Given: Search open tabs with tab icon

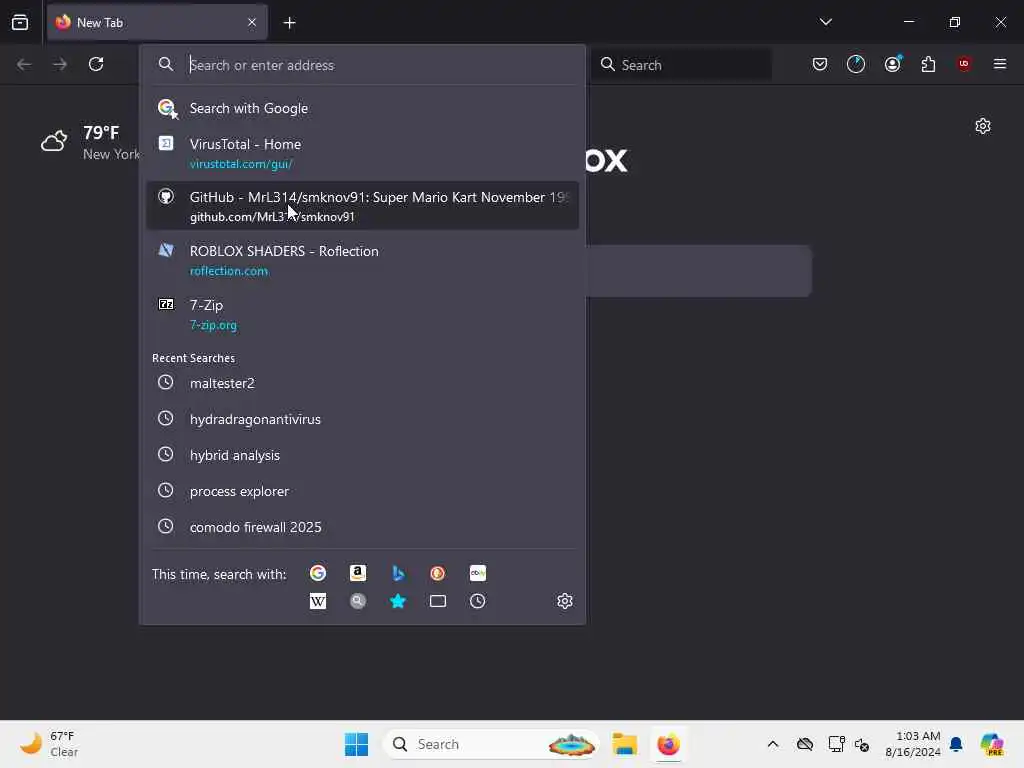Looking at the screenshot, I should (438, 601).
